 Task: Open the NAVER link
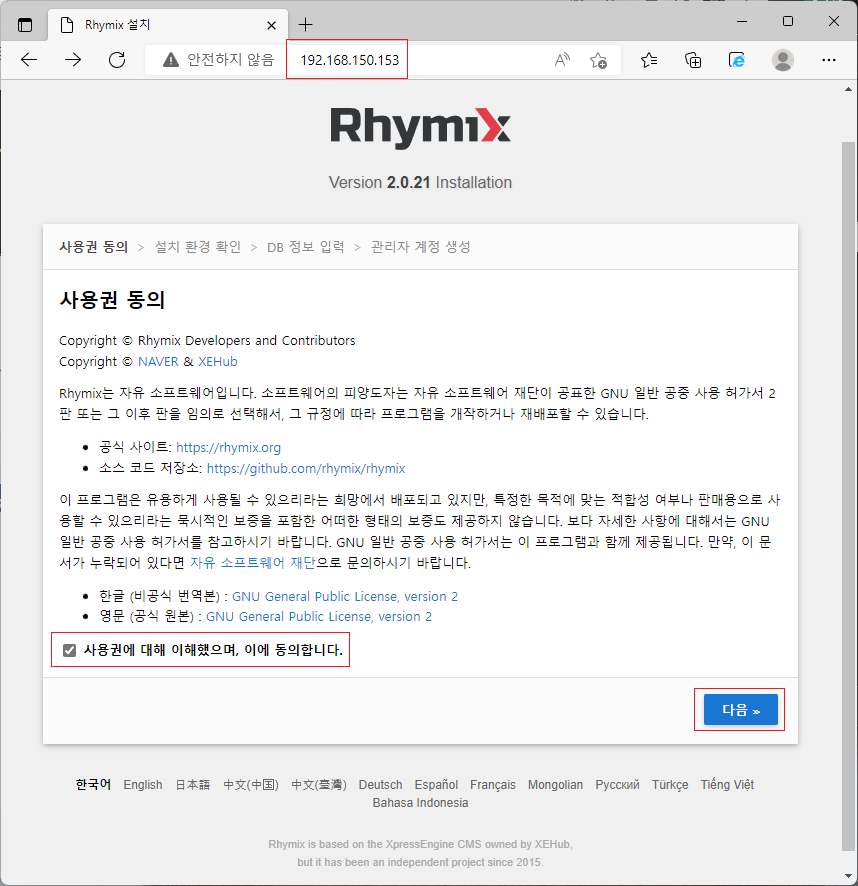click(x=158, y=362)
